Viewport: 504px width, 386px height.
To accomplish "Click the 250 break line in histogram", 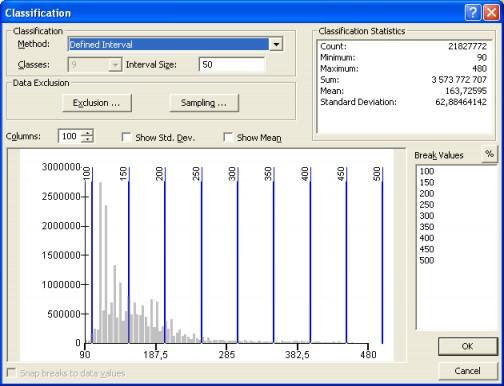I will (x=201, y=255).
